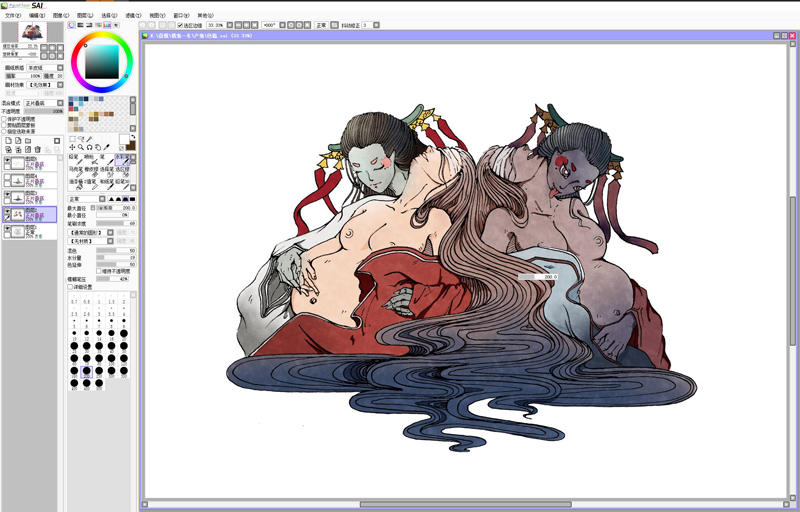Image resolution: width=800 pixels, height=512 pixels.
Task: Zoom out canvas with minus button
Action: (238, 24)
